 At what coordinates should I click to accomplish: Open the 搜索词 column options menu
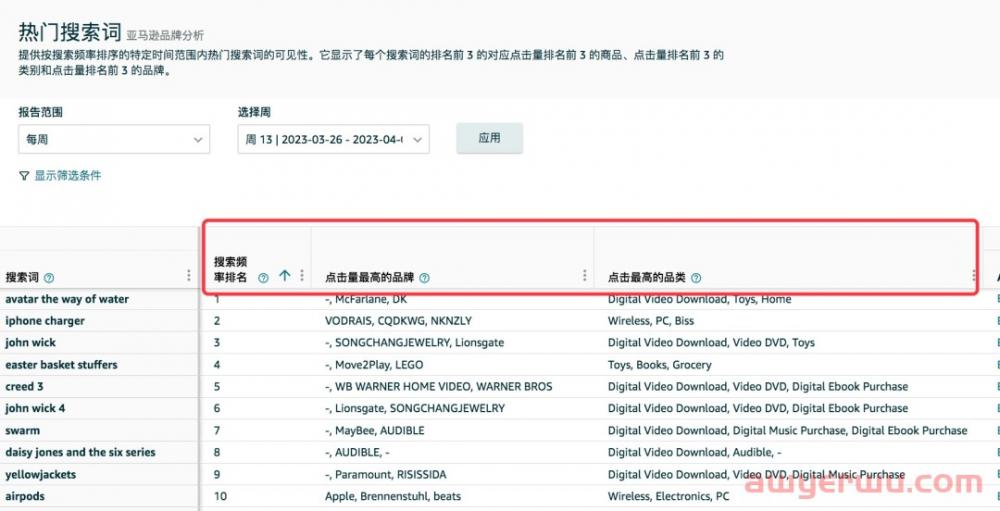pos(189,276)
